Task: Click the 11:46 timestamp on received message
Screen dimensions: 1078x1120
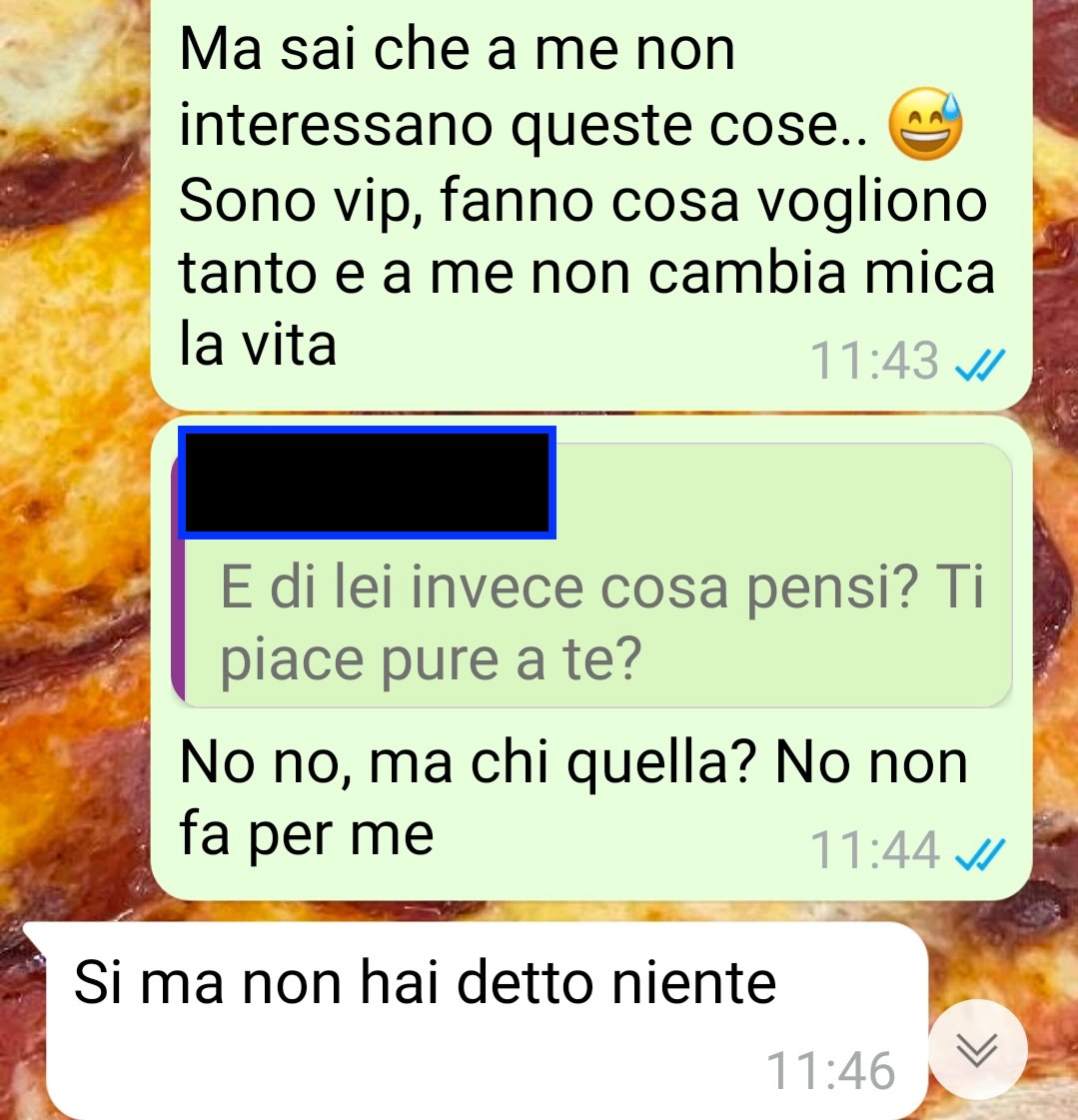Action: point(830,1071)
